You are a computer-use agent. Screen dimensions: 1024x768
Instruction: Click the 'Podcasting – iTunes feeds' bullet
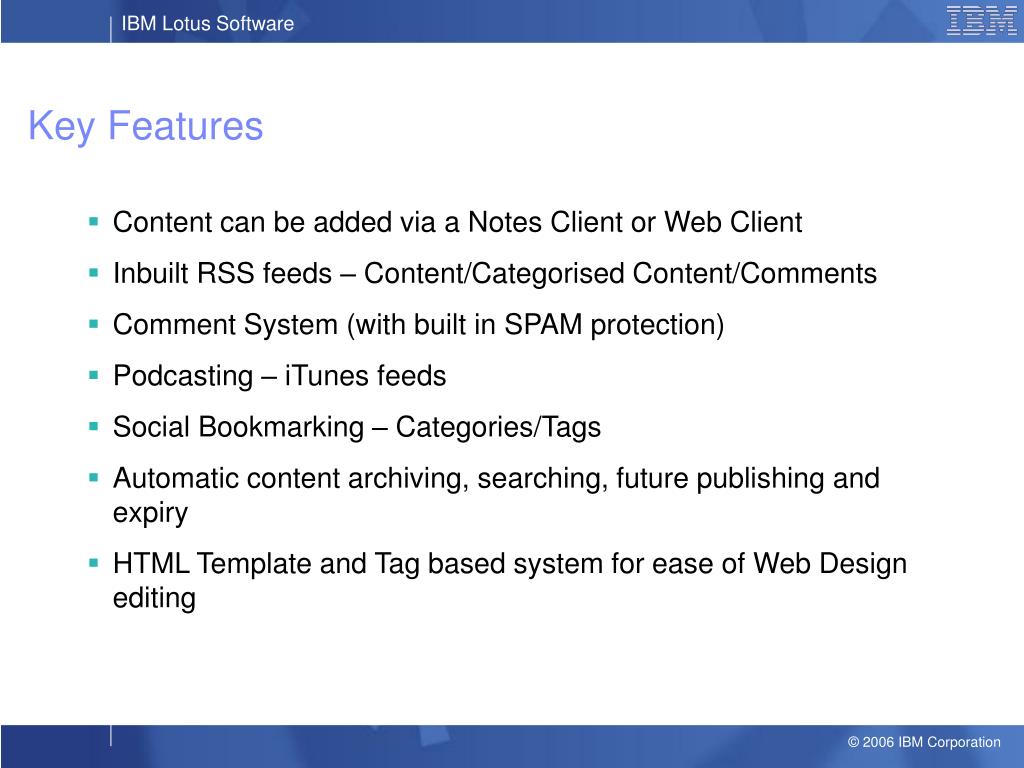coord(280,376)
